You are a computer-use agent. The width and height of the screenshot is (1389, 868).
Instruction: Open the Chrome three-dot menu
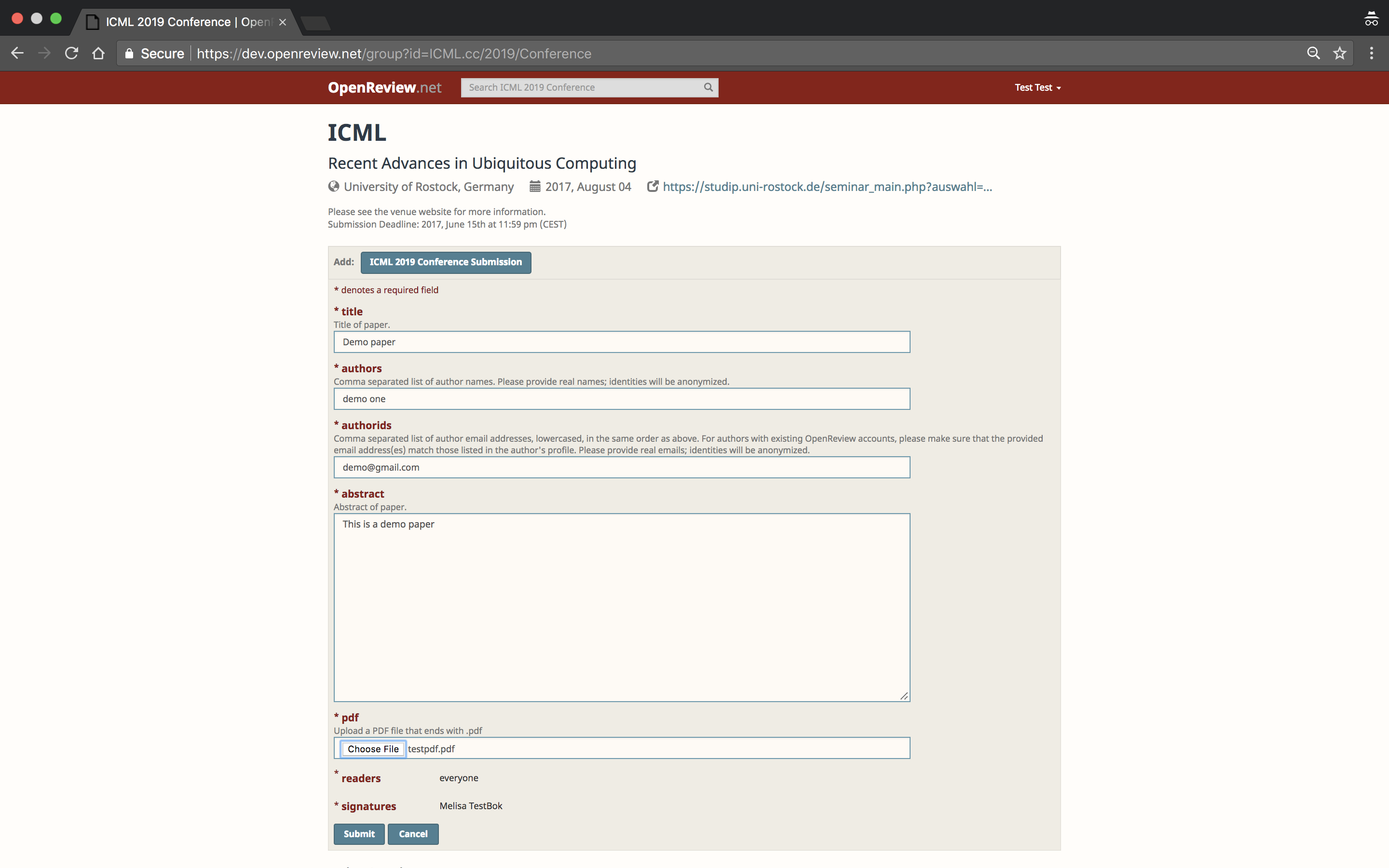click(x=1372, y=54)
